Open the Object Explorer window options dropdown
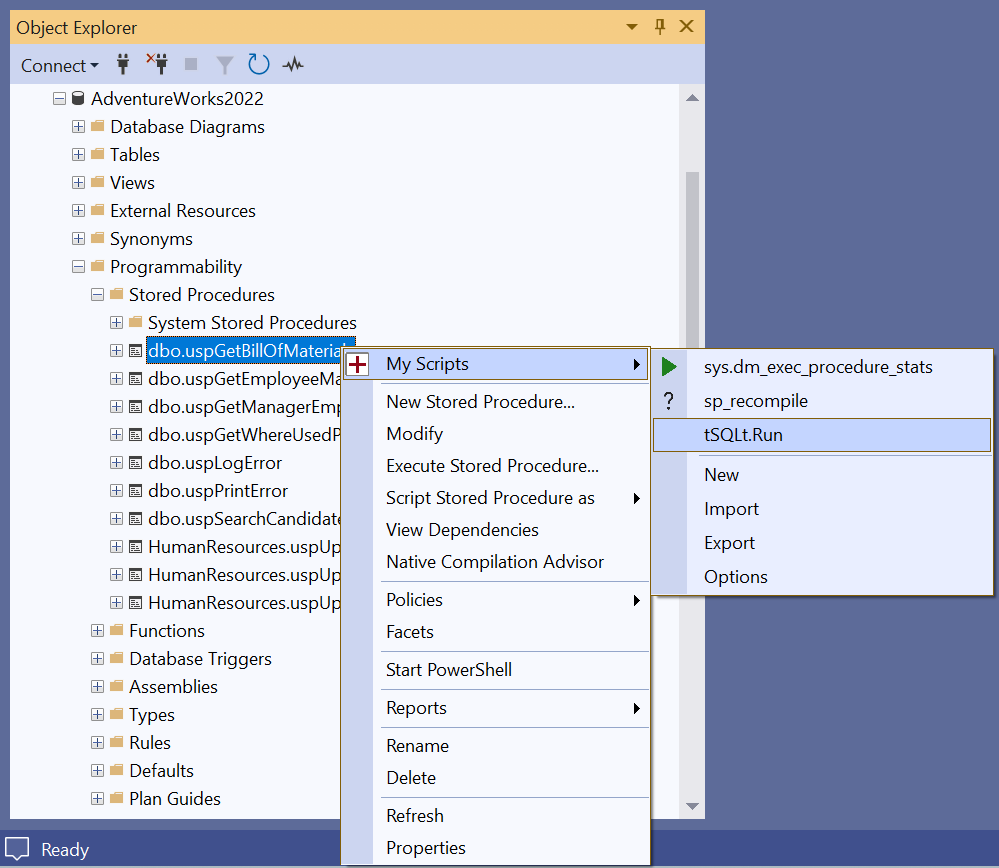Screen dimensions: 999x868 point(631,27)
